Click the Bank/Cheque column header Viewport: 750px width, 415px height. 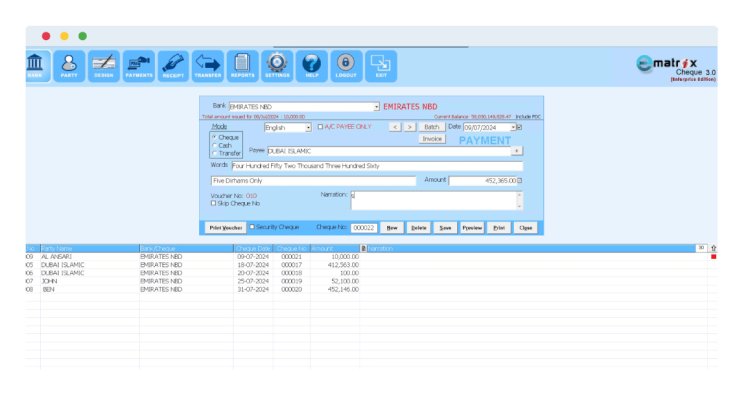[x=186, y=249]
